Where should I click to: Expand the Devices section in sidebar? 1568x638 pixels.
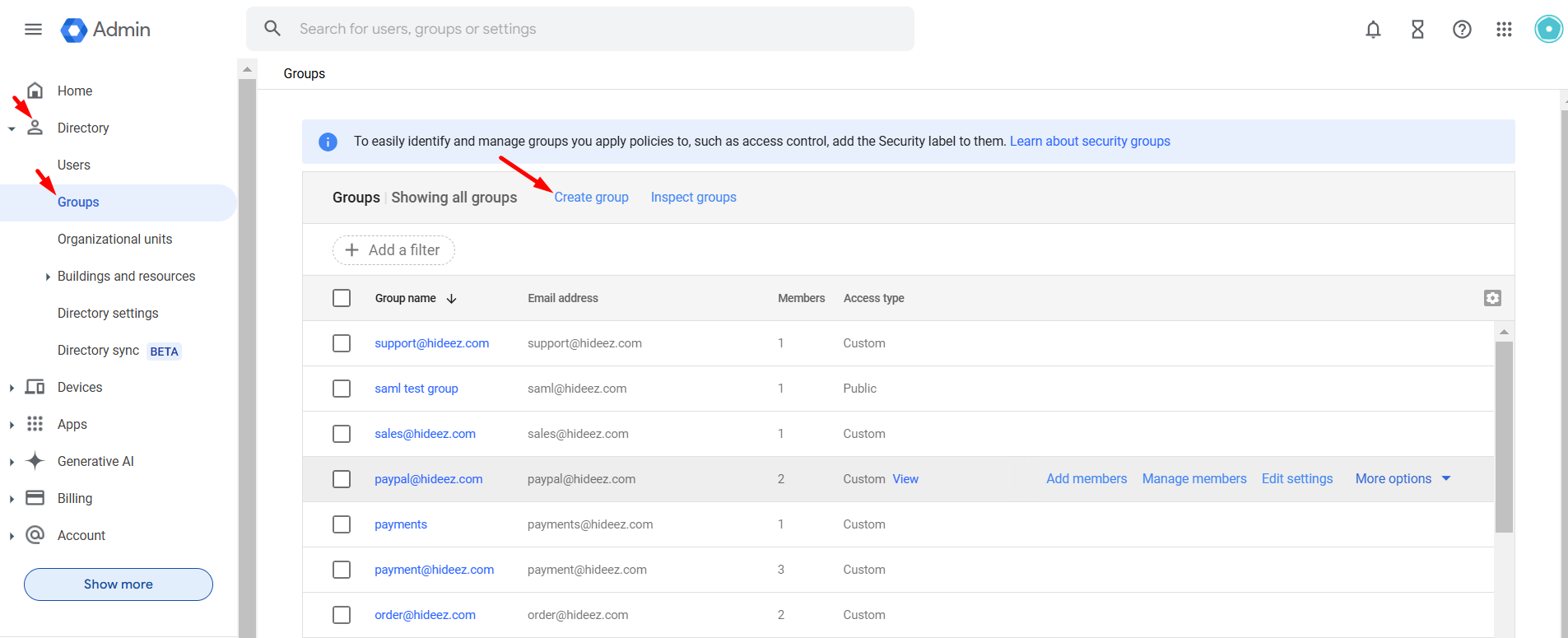click(12, 388)
